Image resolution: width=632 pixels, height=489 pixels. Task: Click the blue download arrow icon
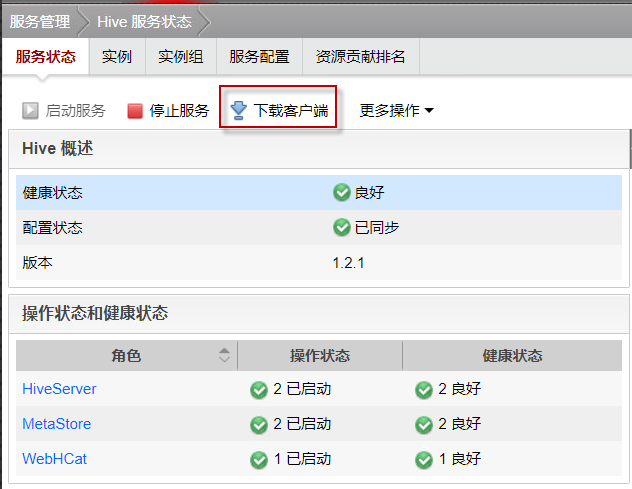tap(238, 110)
